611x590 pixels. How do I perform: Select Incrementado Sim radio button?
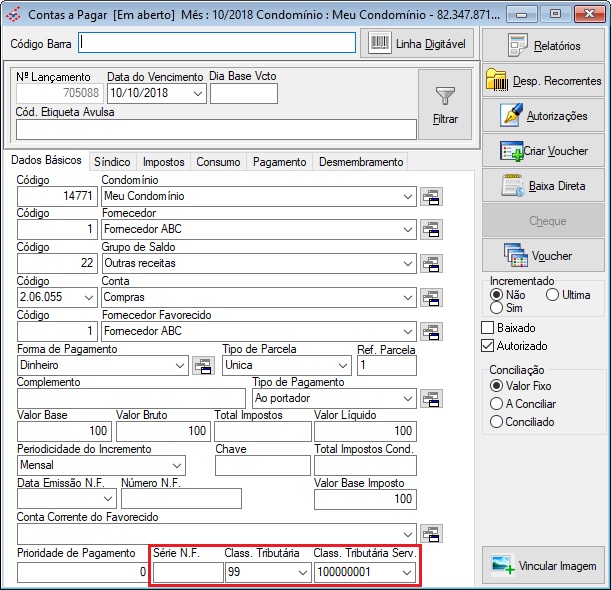496,308
